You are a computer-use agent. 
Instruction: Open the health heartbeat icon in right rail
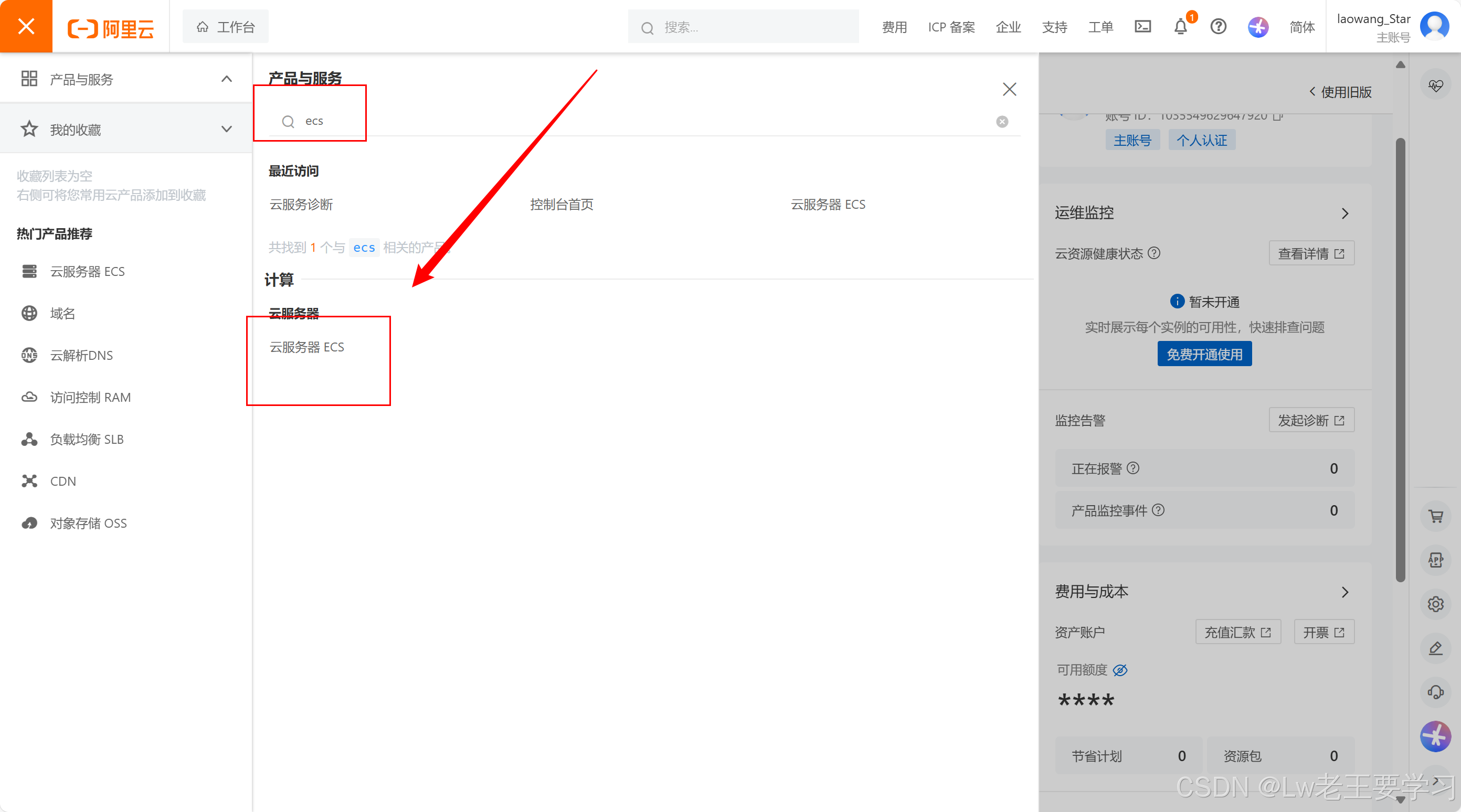[1435, 86]
